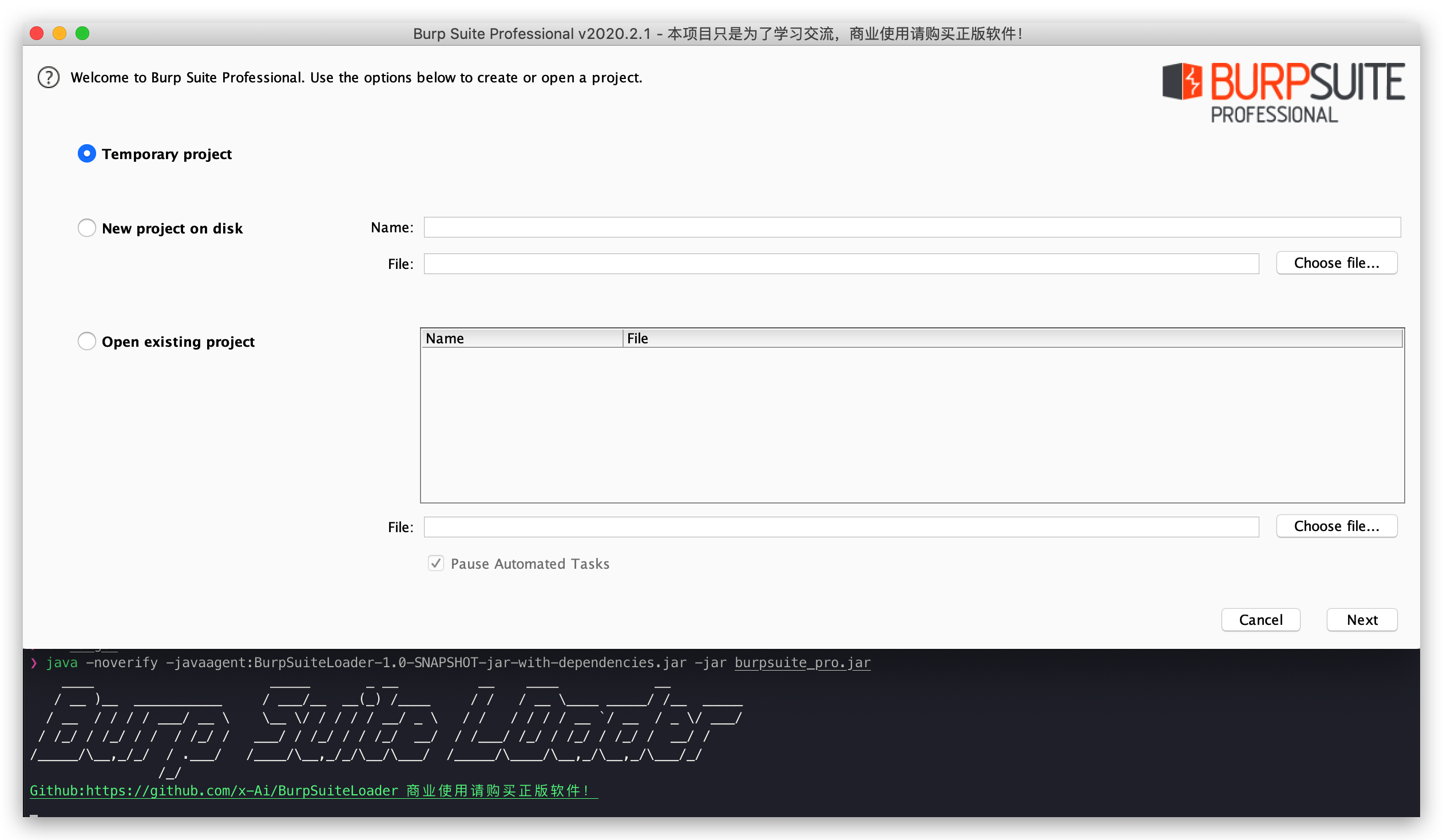Click the Next button to proceed
The width and height of the screenshot is (1443, 840).
pyautogui.click(x=1362, y=619)
